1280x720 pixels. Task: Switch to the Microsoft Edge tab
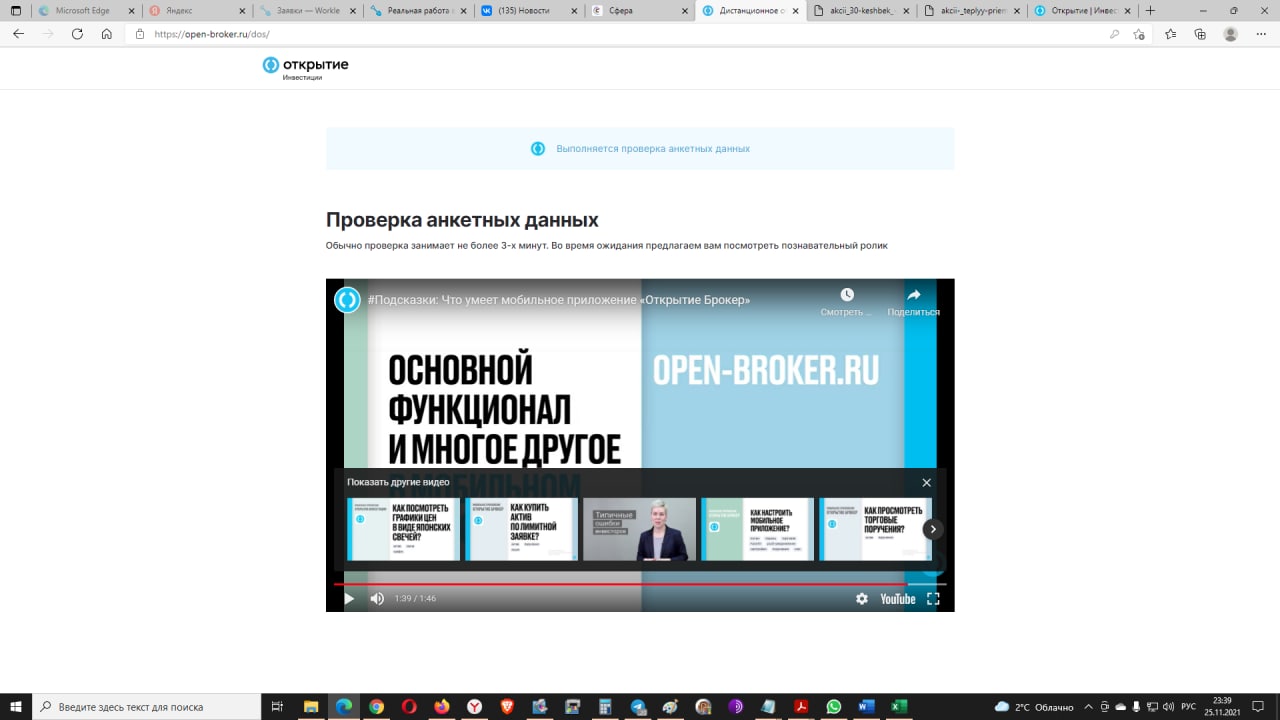tap(84, 10)
